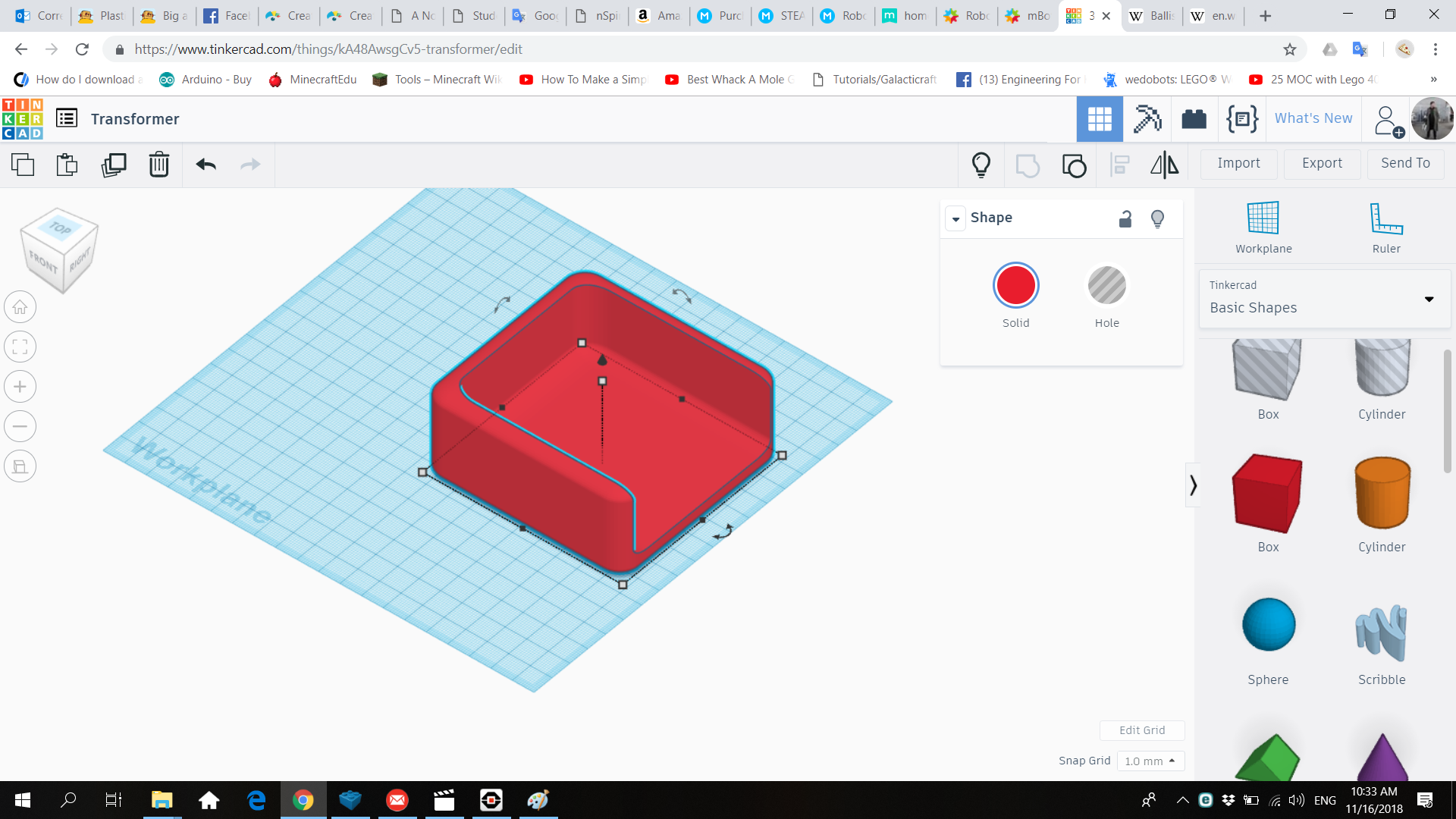Viewport: 1456px width, 819px height.
Task: Switch to the 3D design grid view tab
Action: (x=1099, y=119)
